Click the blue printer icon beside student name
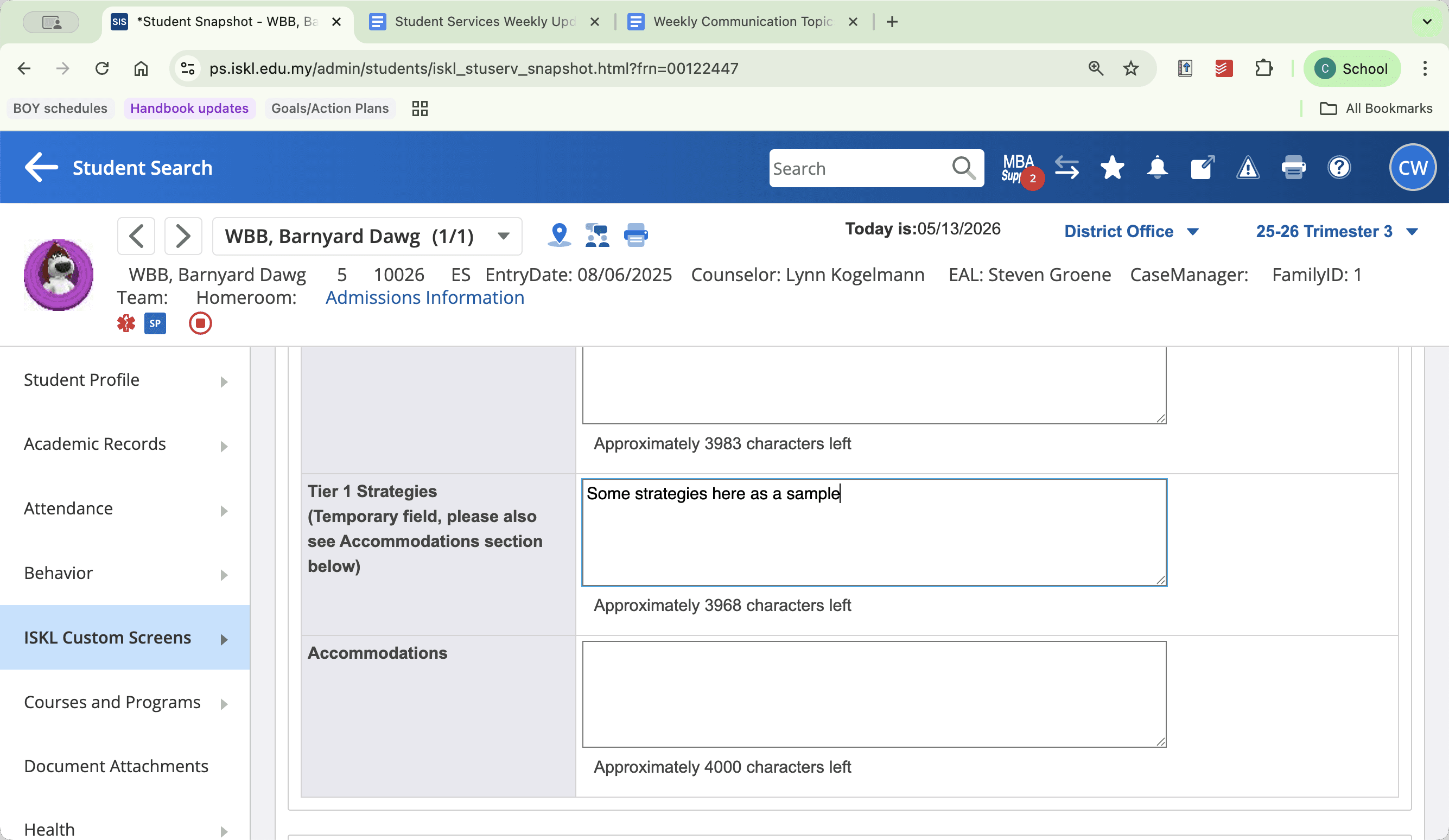 tap(636, 235)
